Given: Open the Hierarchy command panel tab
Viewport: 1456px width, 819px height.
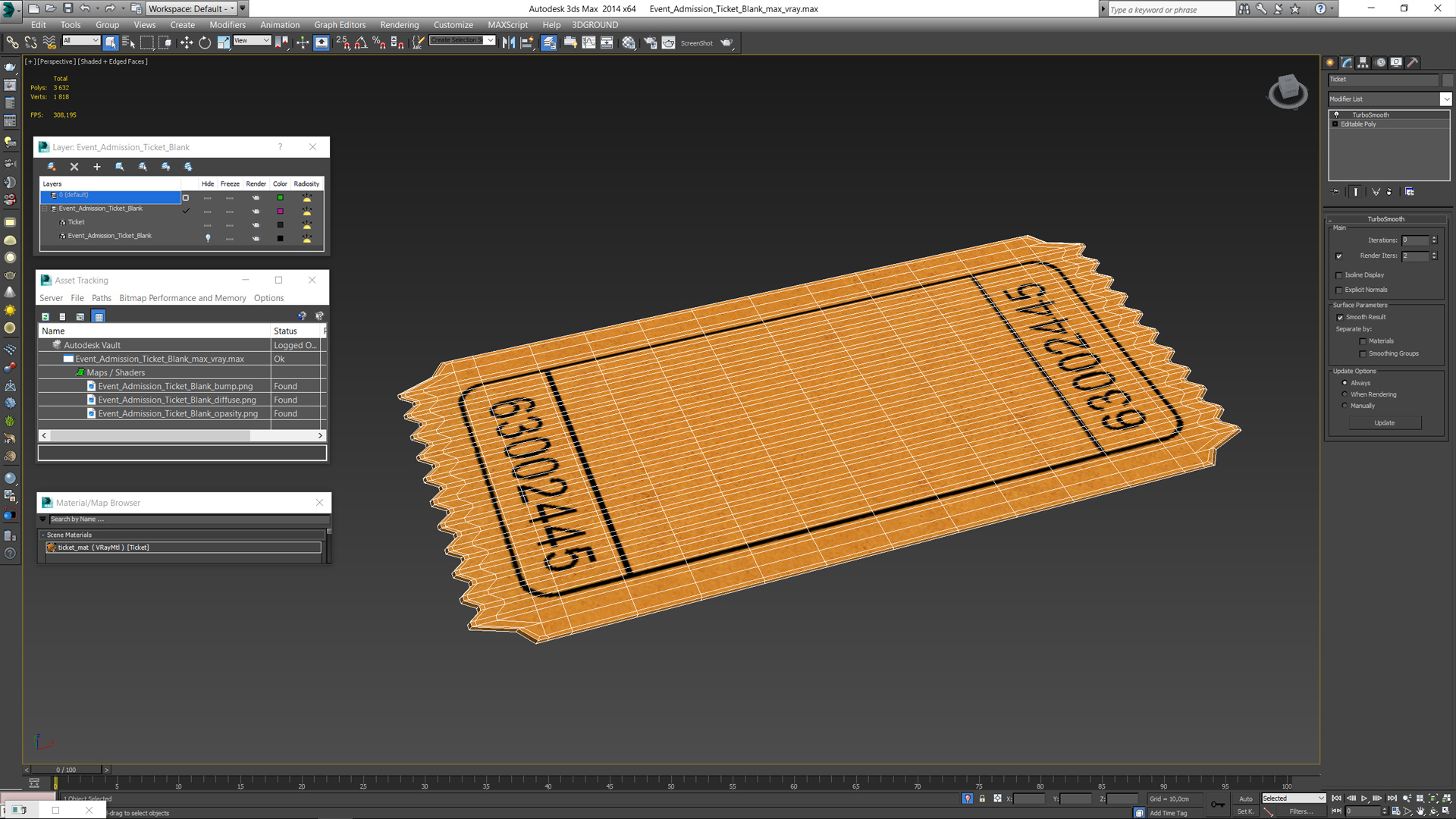Looking at the screenshot, I should [x=1363, y=63].
